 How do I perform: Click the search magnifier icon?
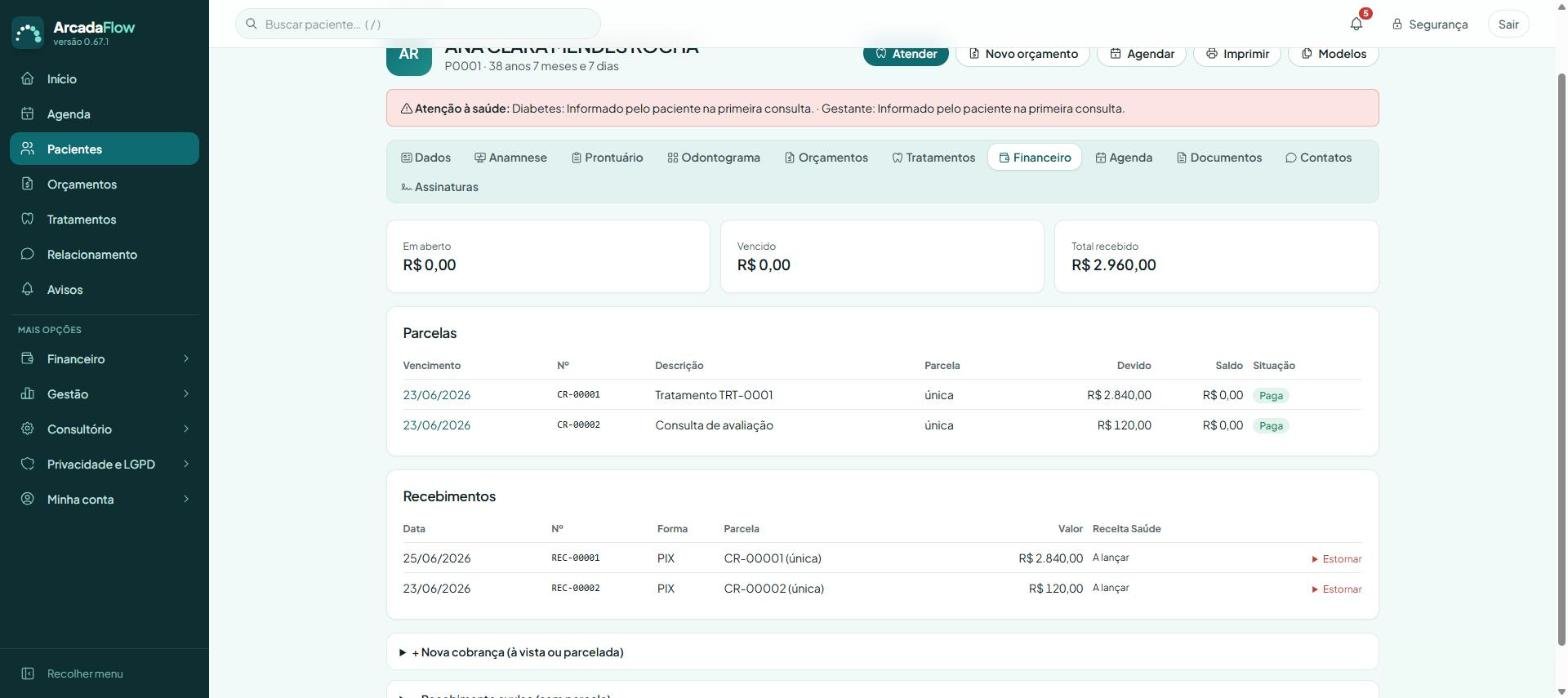point(252,24)
